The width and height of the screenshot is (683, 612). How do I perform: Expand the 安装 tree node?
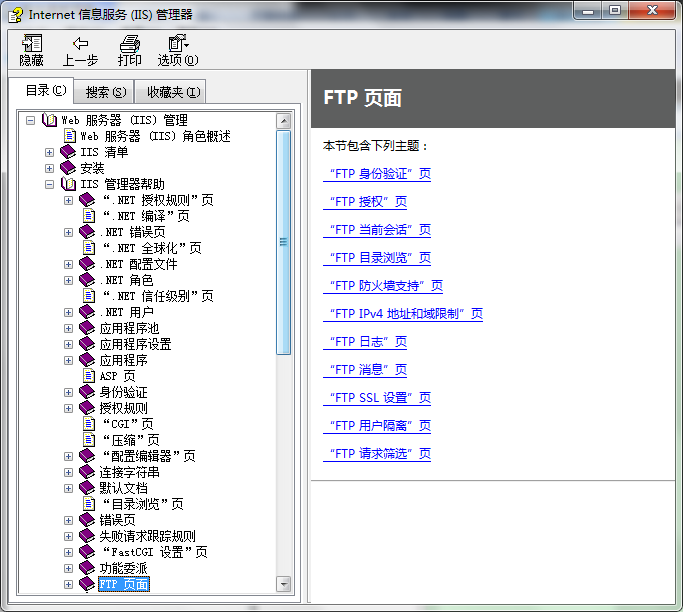click(49, 169)
